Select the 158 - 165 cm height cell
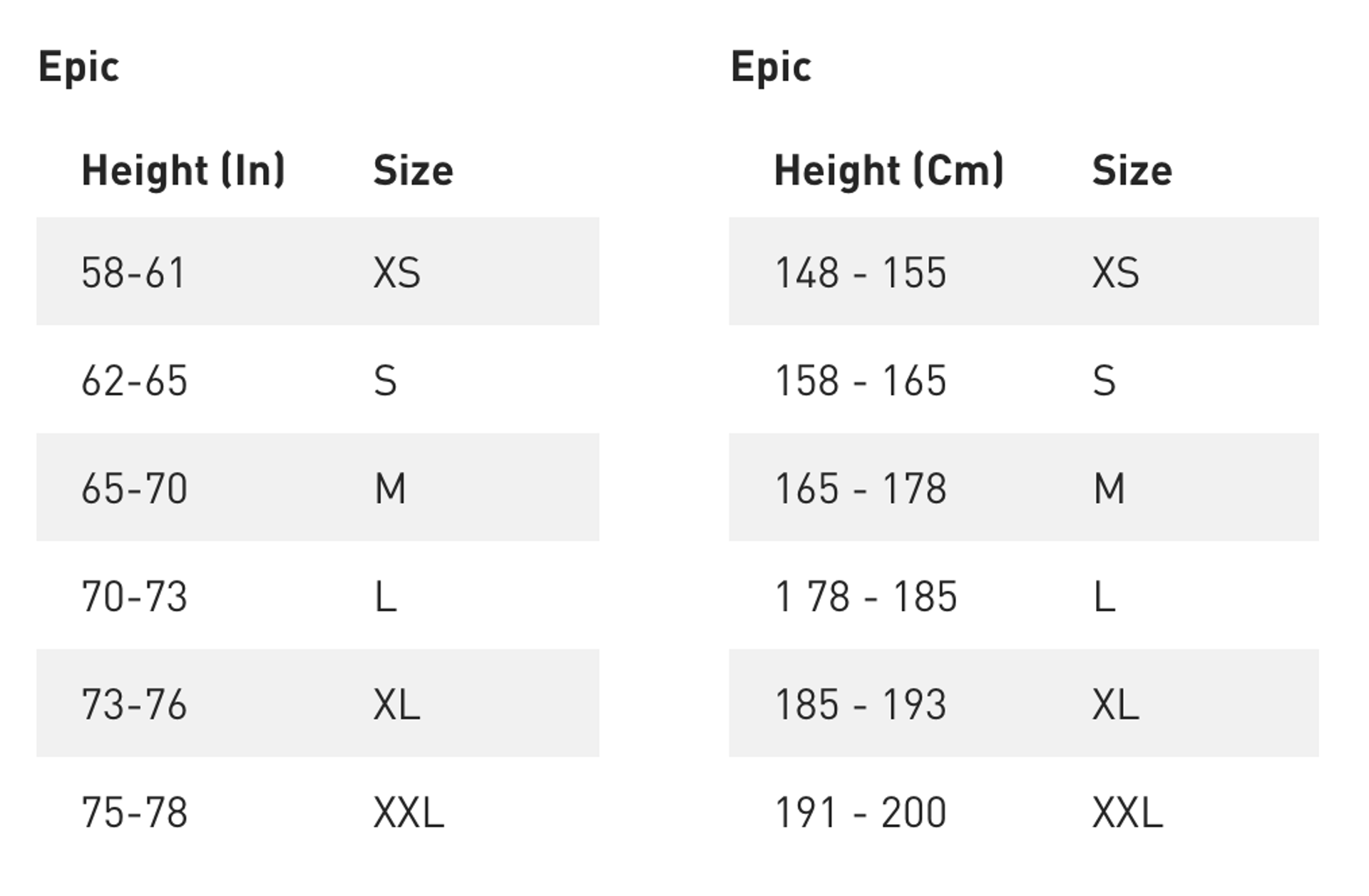The width and height of the screenshot is (1369, 896). pyautogui.click(x=861, y=380)
